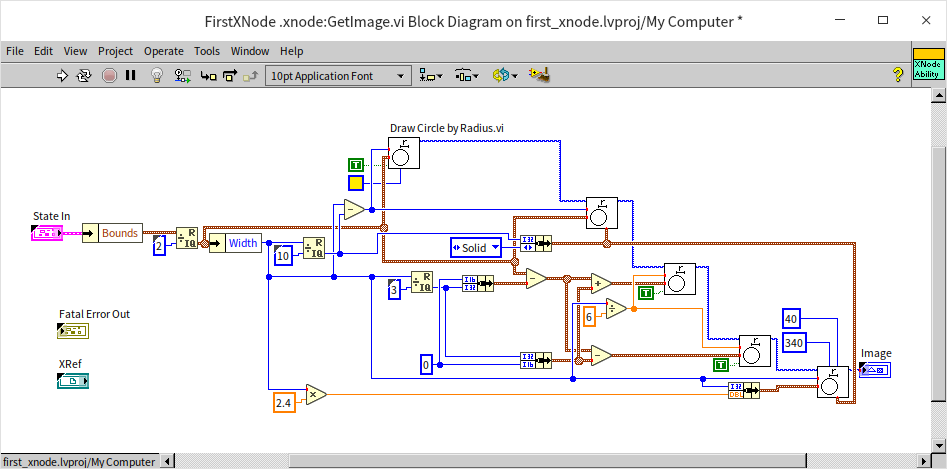Open Context Help question mark

point(898,74)
